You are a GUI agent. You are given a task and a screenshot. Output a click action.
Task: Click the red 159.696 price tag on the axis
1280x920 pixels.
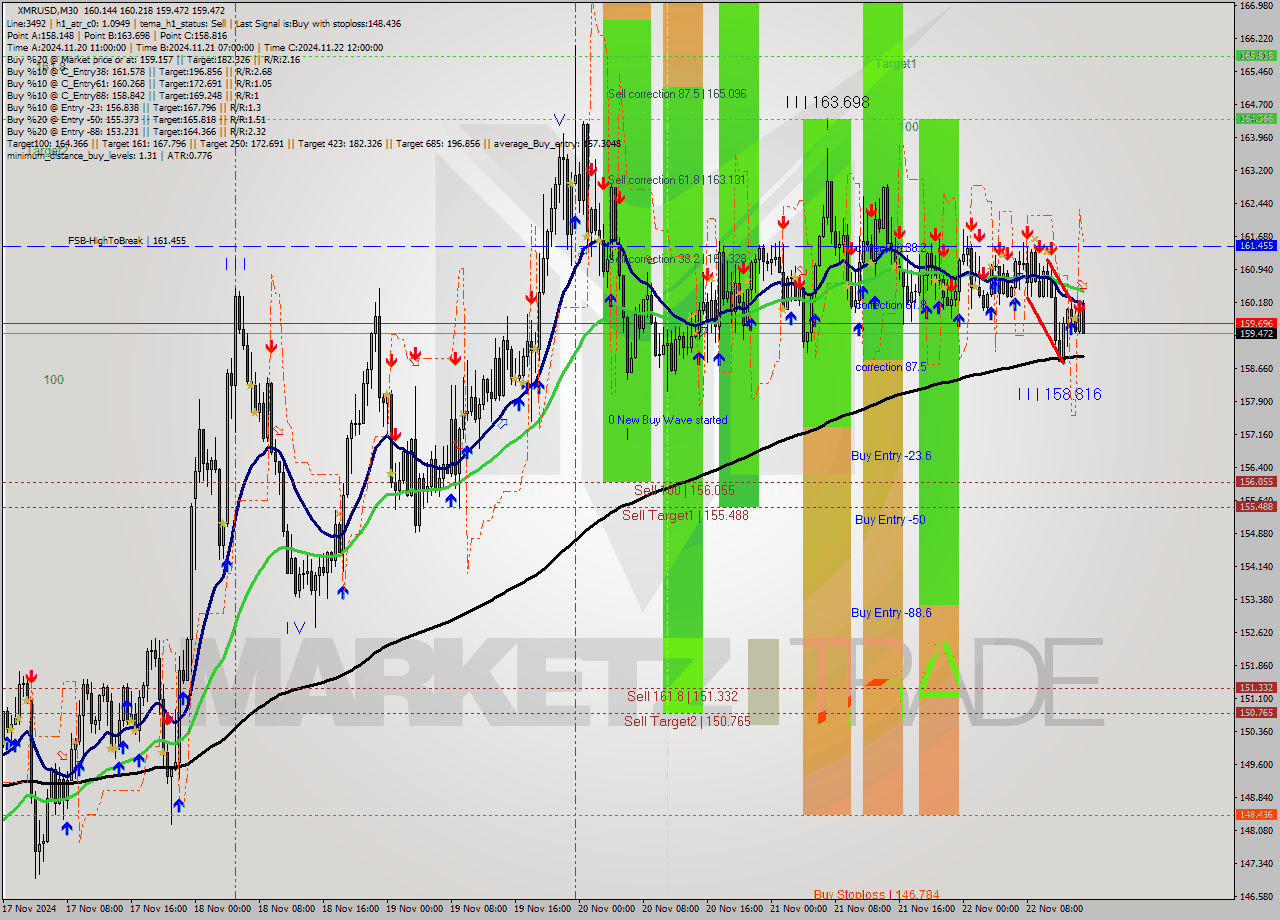(1256, 323)
